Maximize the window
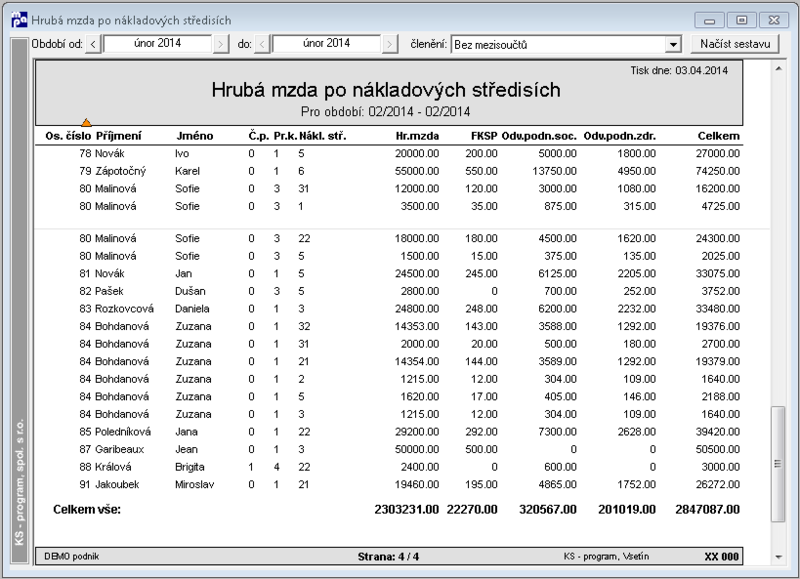This screenshot has height=579, width=800. 742,20
